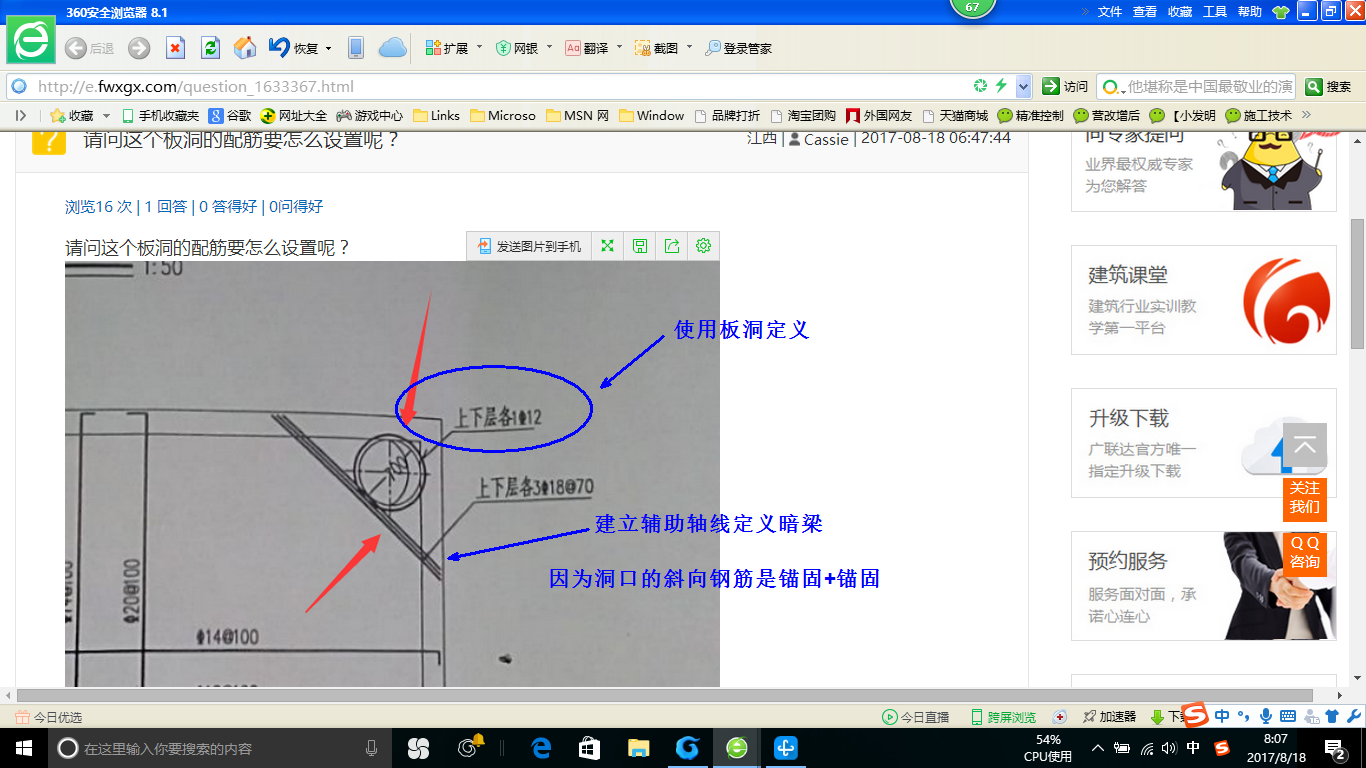This screenshot has width=1366, height=768.
Task: Open the address bar history dropdown
Action: [1023, 86]
